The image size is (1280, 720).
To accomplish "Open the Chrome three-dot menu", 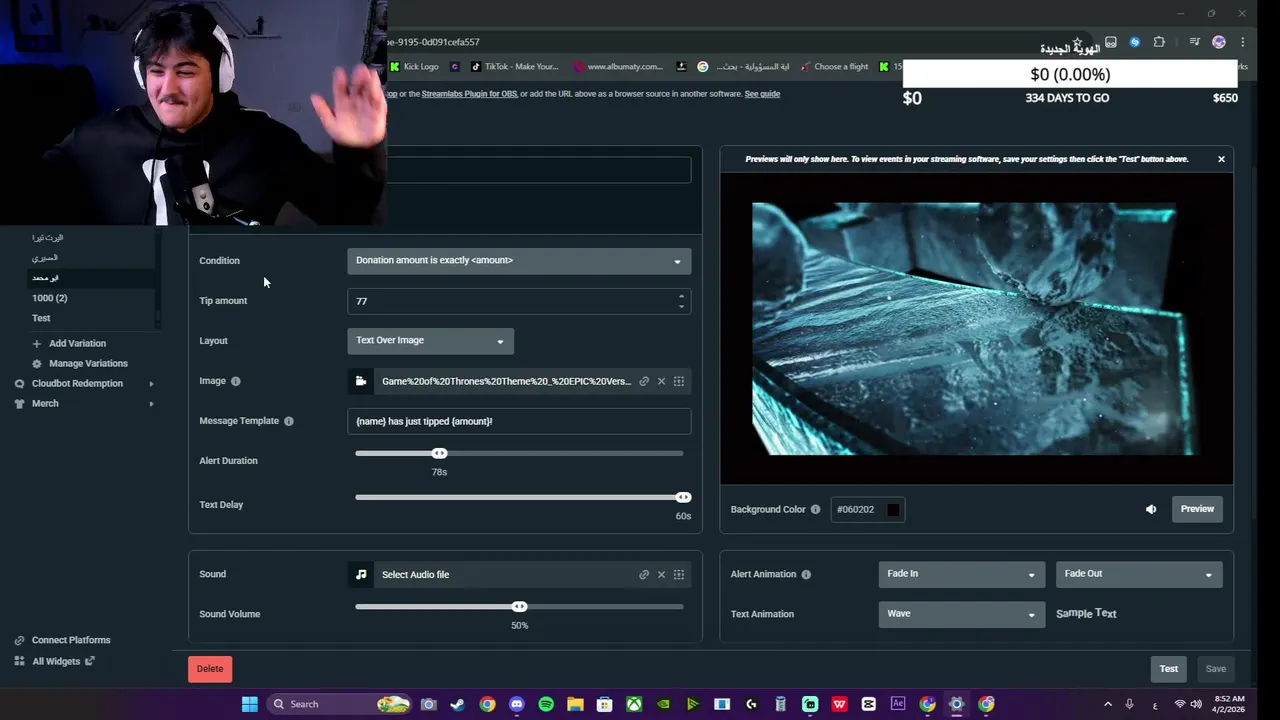I will 1243,42.
